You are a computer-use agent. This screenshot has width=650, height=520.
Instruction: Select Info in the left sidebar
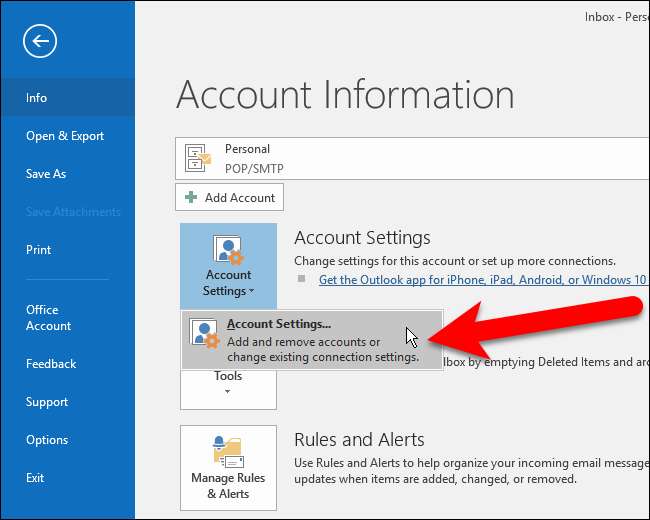coord(37,98)
